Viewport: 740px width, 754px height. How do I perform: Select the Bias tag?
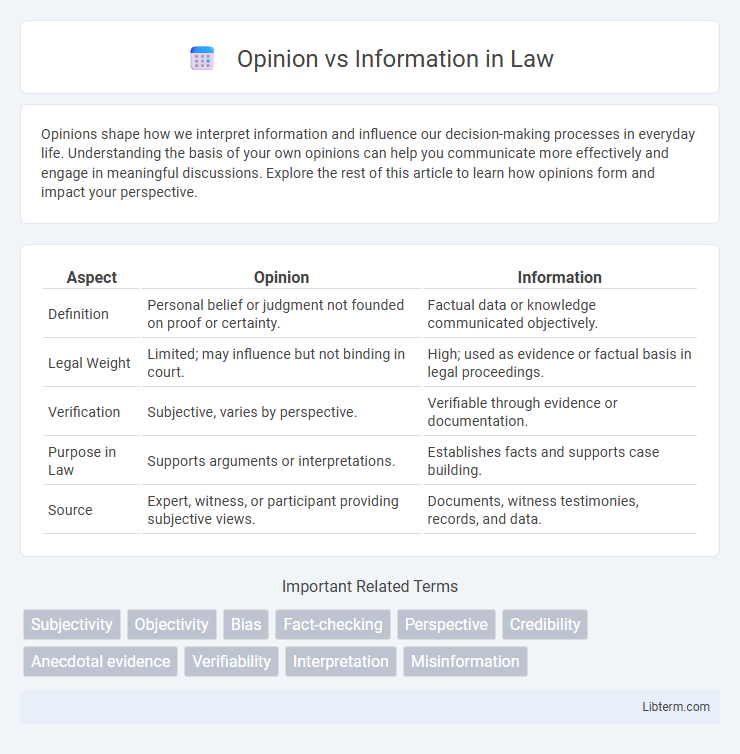[x=246, y=624]
